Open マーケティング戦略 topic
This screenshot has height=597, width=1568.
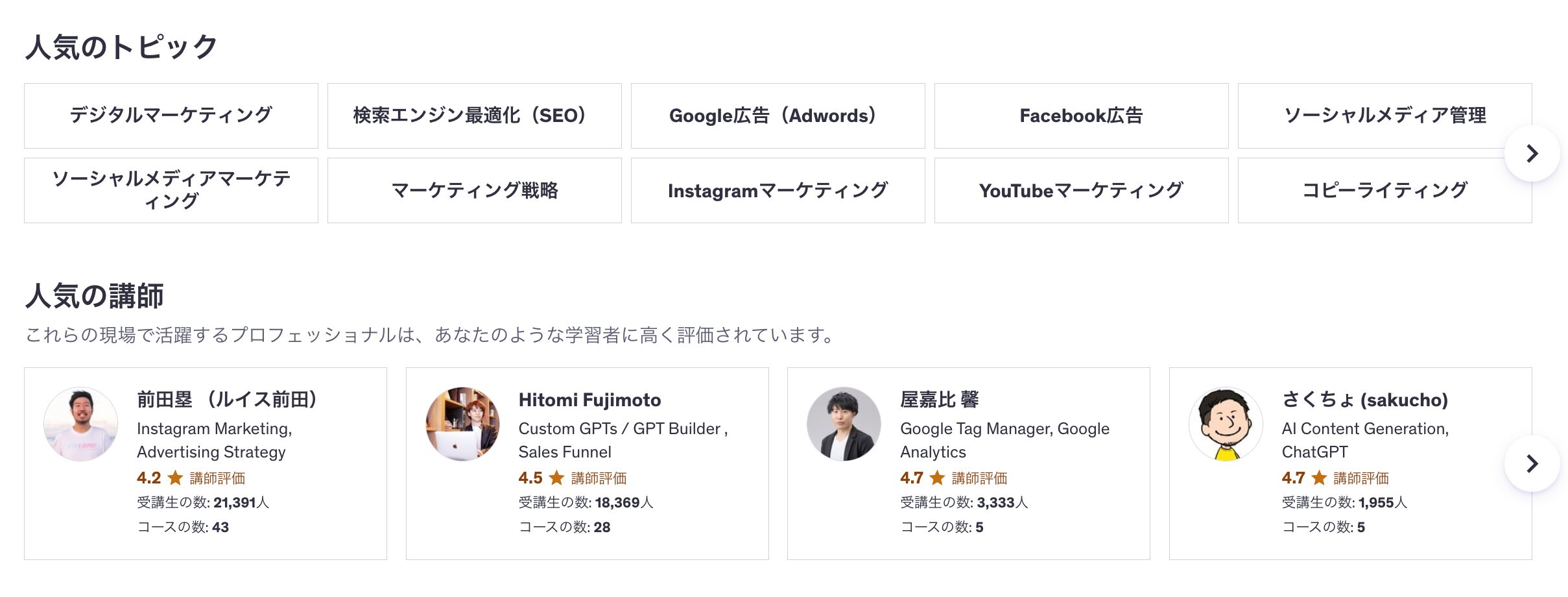pos(474,190)
